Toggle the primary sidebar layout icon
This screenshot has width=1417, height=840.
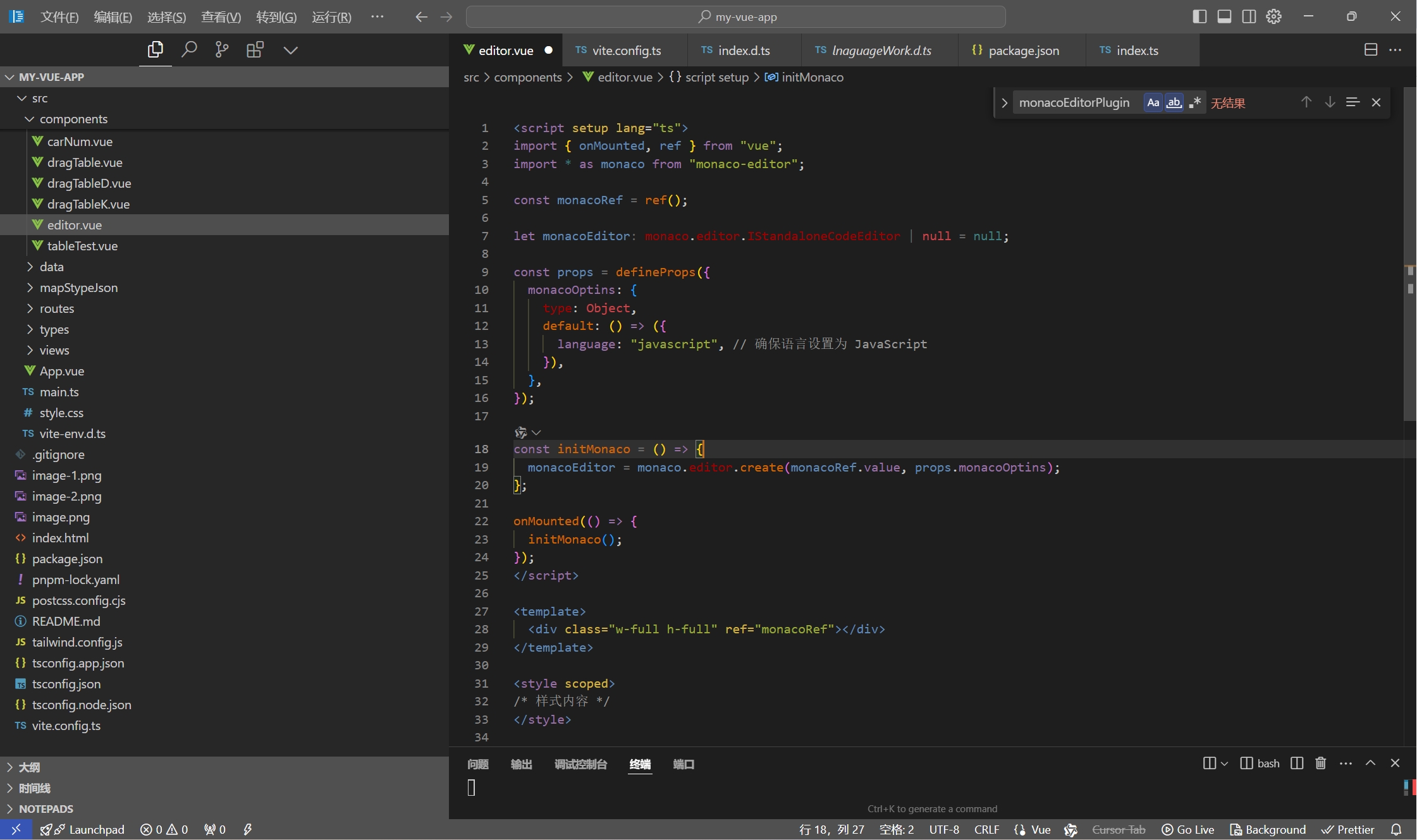coord(1199,16)
